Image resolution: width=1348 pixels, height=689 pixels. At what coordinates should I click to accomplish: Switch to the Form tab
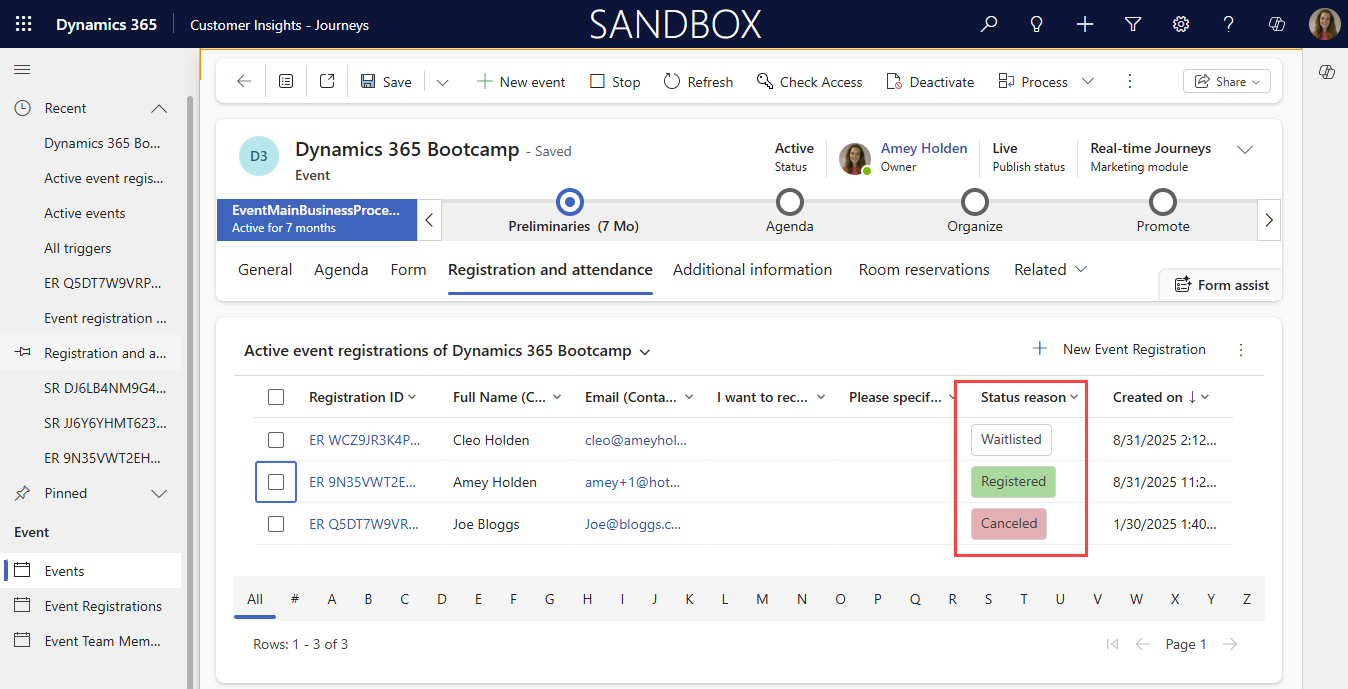point(408,270)
